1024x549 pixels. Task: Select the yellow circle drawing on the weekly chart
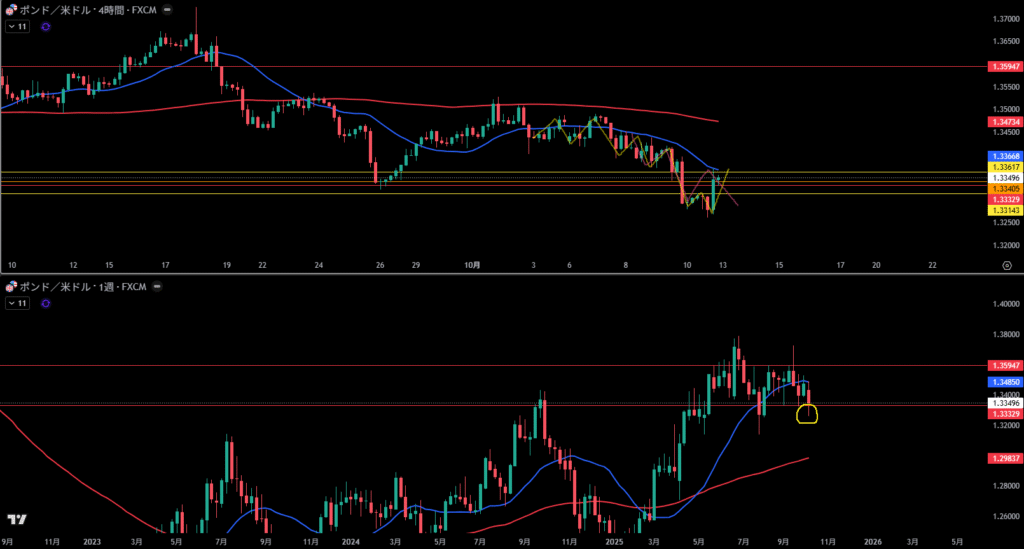coord(807,413)
